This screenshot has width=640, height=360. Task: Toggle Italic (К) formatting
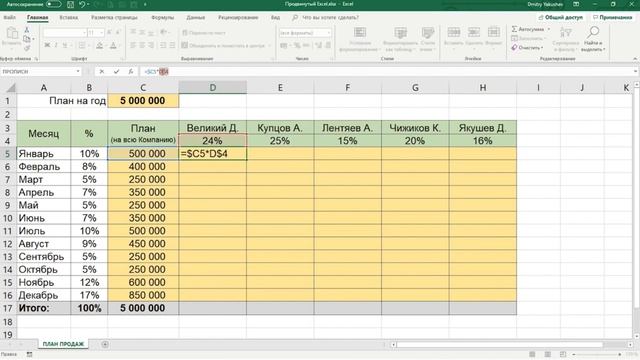coord(56,45)
